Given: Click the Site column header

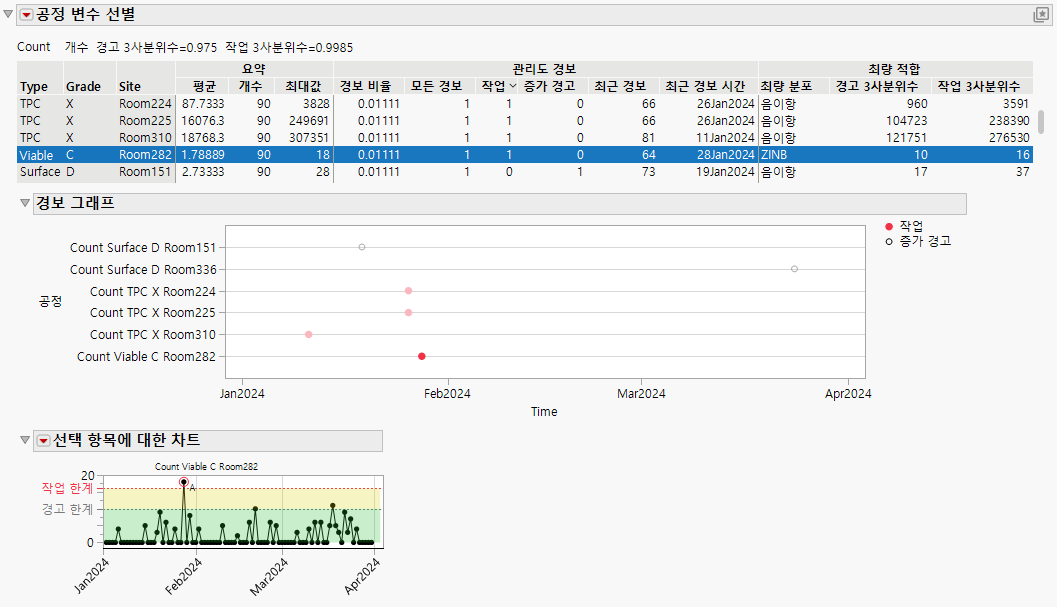Looking at the screenshot, I should [x=129, y=86].
